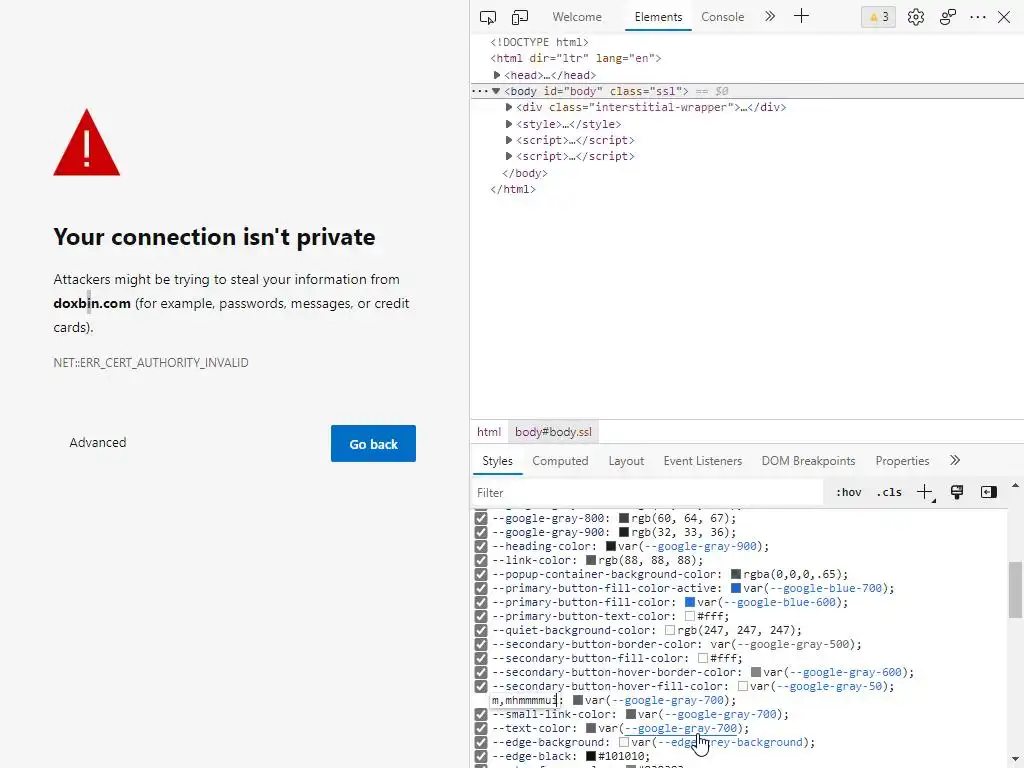Add new style rule plus icon
Screen dimensions: 1024x768
pyautogui.click(x=925, y=492)
